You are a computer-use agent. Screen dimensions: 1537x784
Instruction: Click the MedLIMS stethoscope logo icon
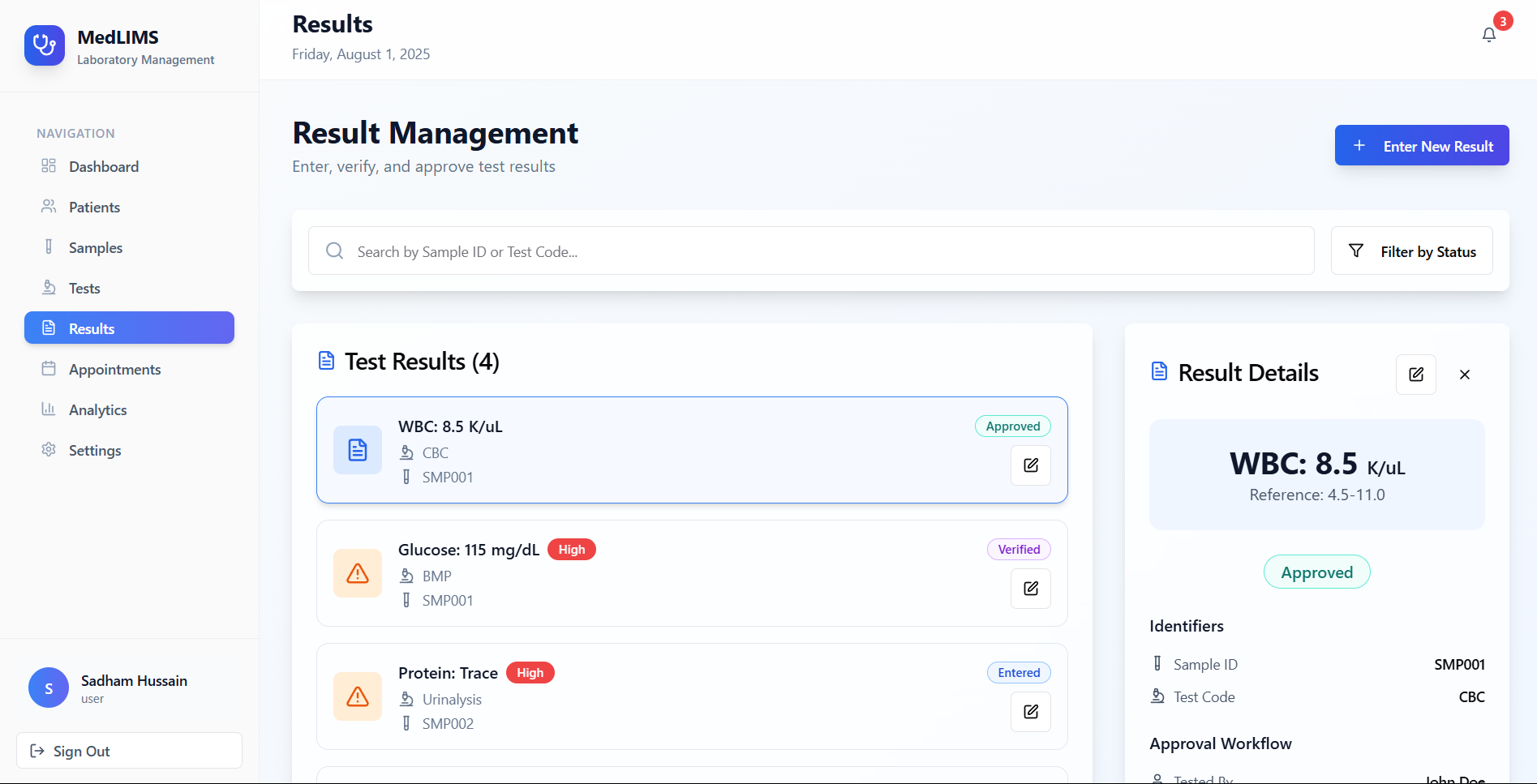coord(45,45)
